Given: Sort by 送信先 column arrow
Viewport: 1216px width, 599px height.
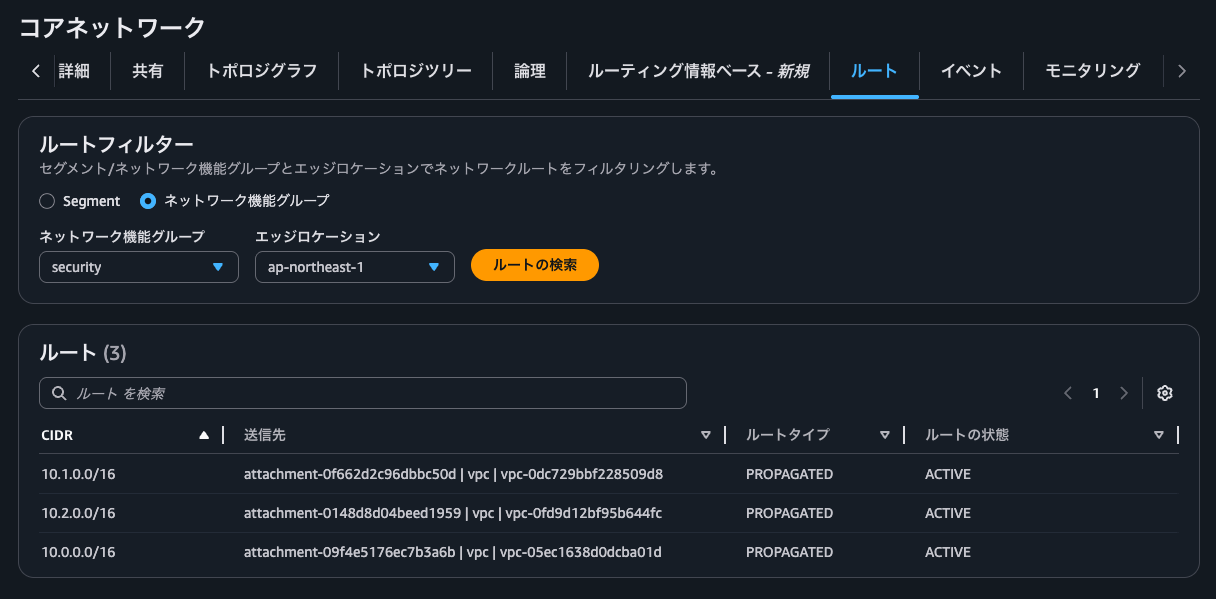Looking at the screenshot, I should [705, 435].
